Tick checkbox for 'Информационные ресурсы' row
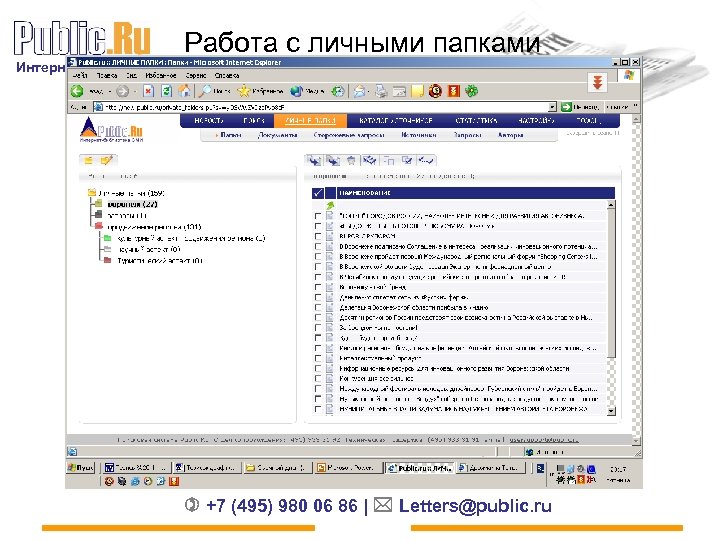The width and height of the screenshot is (720, 540). (x=318, y=368)
